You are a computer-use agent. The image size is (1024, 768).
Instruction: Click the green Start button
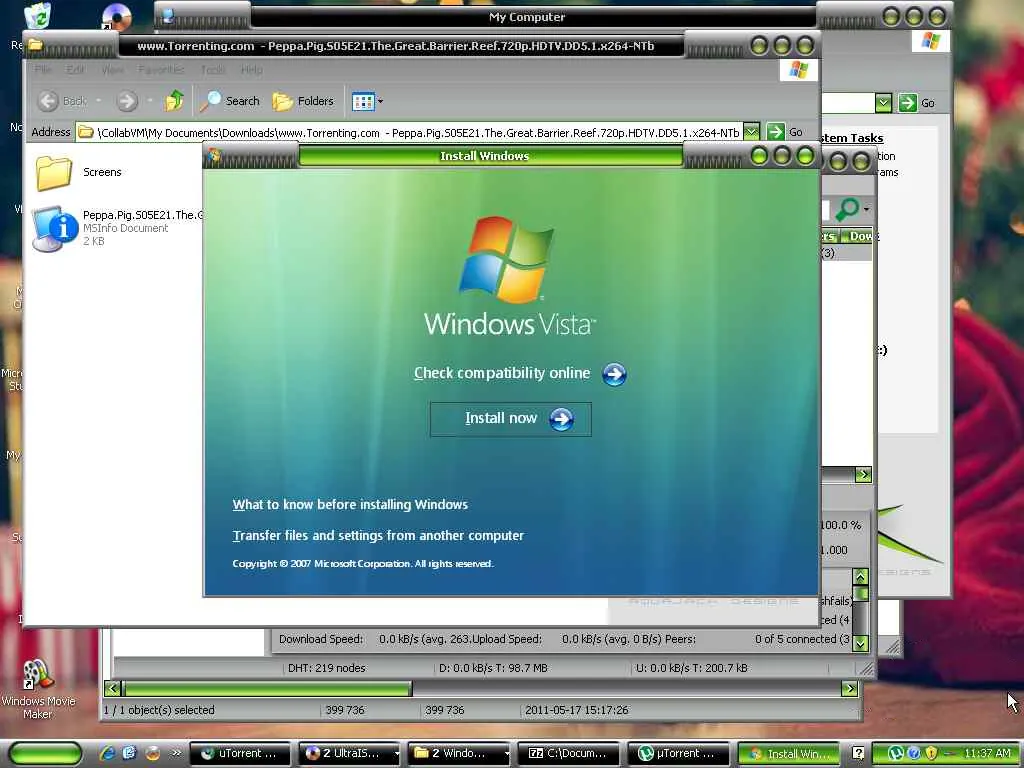pyautogui.click(x=46, y=754)
